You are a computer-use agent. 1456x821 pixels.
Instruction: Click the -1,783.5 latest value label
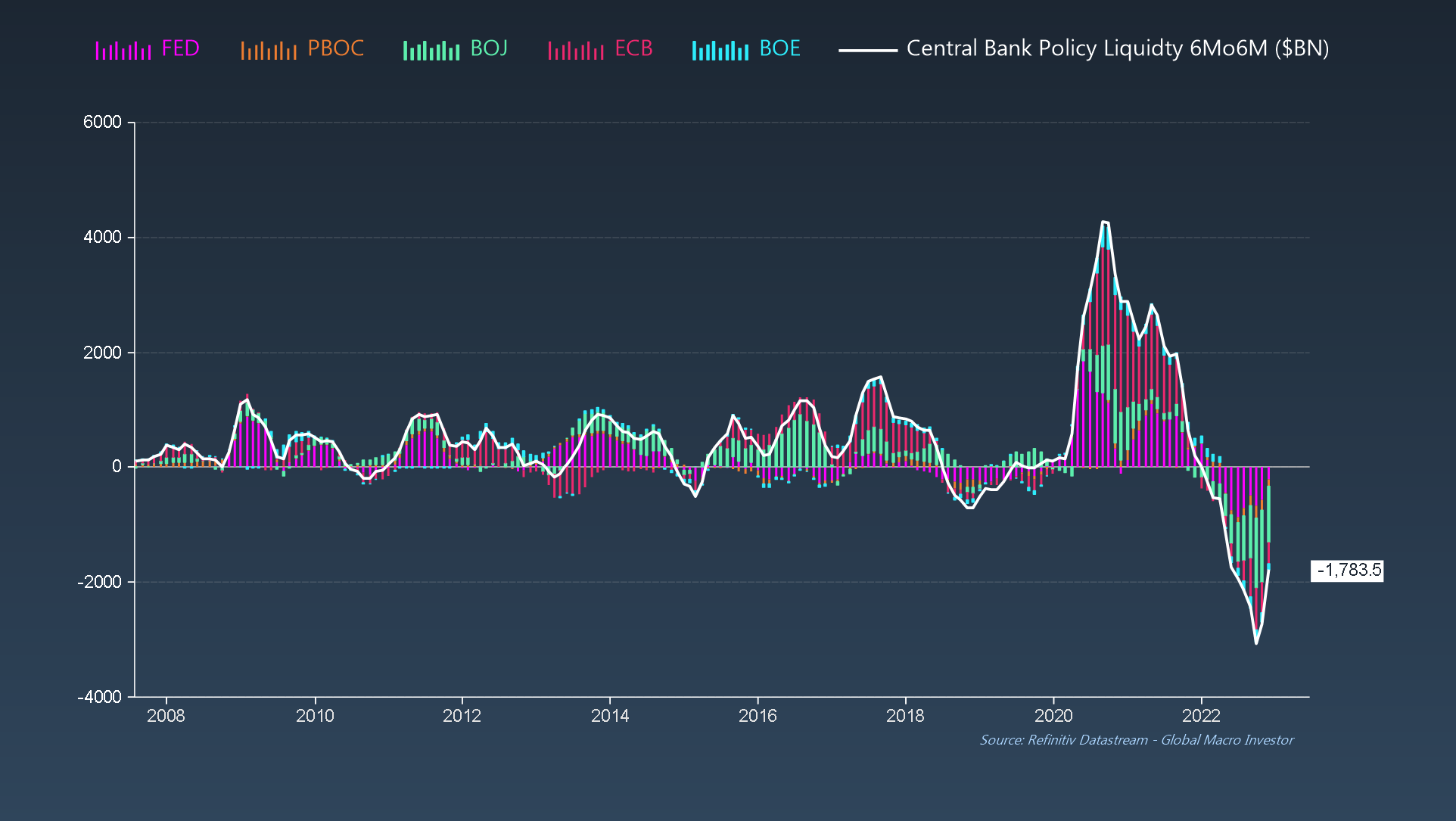[1348, 571]
